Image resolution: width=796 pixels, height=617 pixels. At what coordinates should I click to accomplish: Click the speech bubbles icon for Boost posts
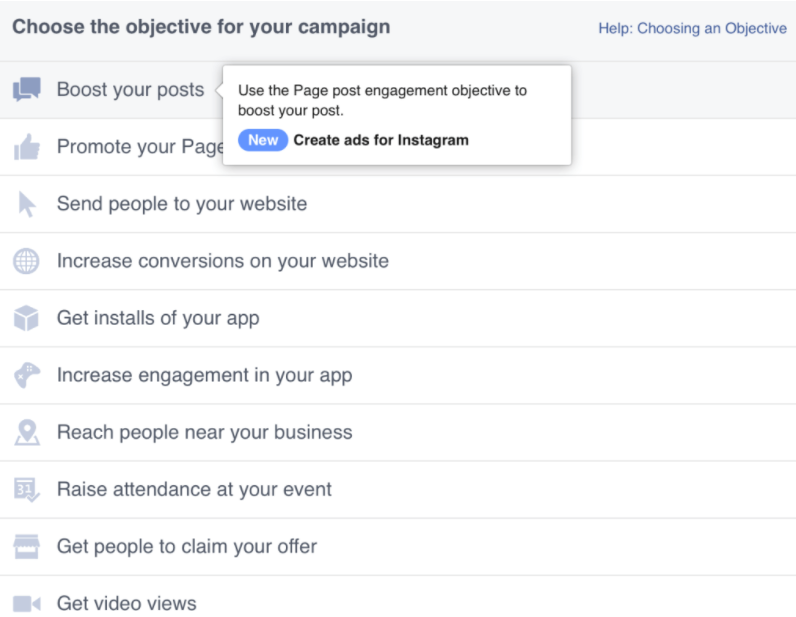tap(27, 90)
